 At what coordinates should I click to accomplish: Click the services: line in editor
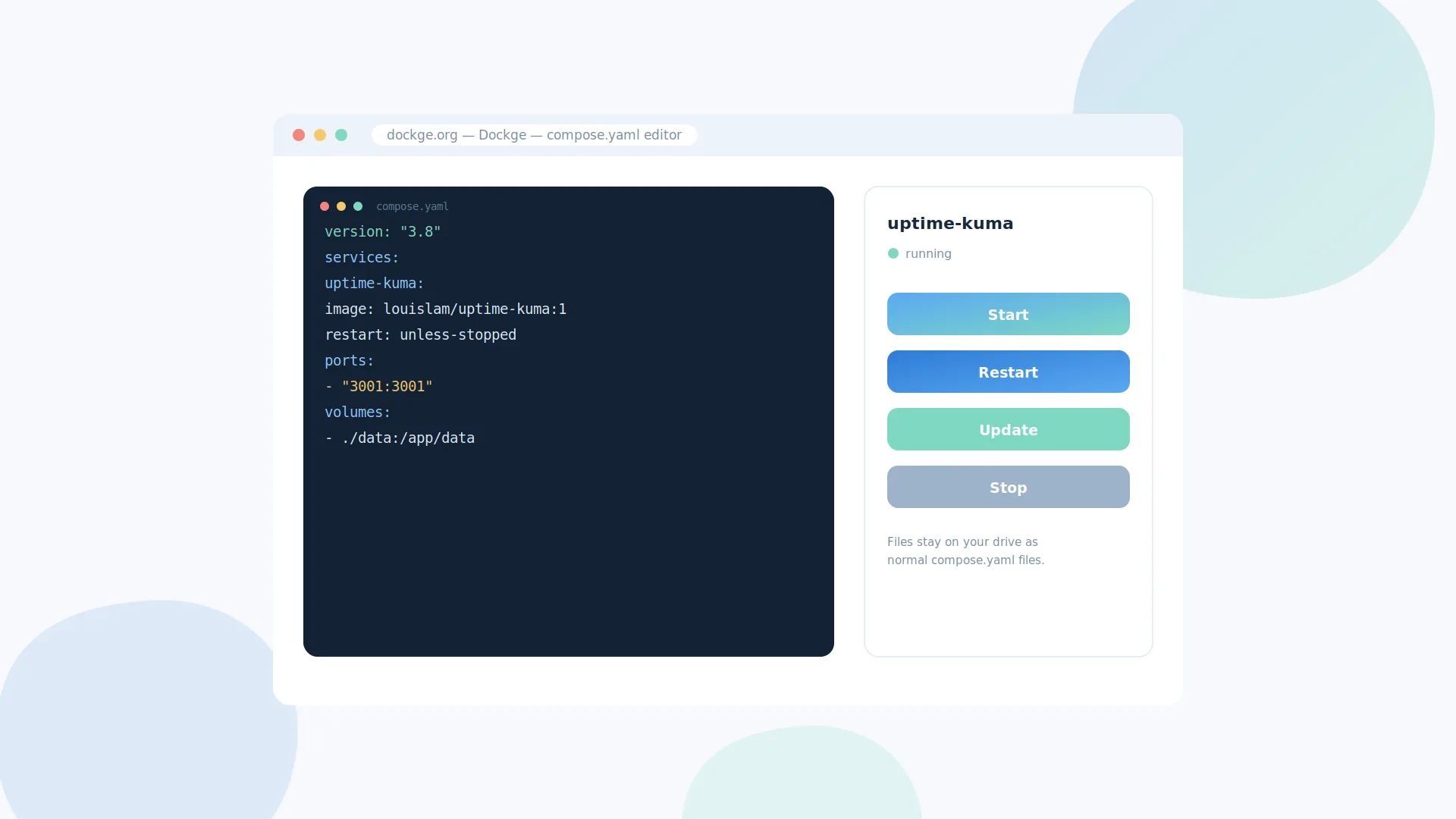[x=362, y=258]
